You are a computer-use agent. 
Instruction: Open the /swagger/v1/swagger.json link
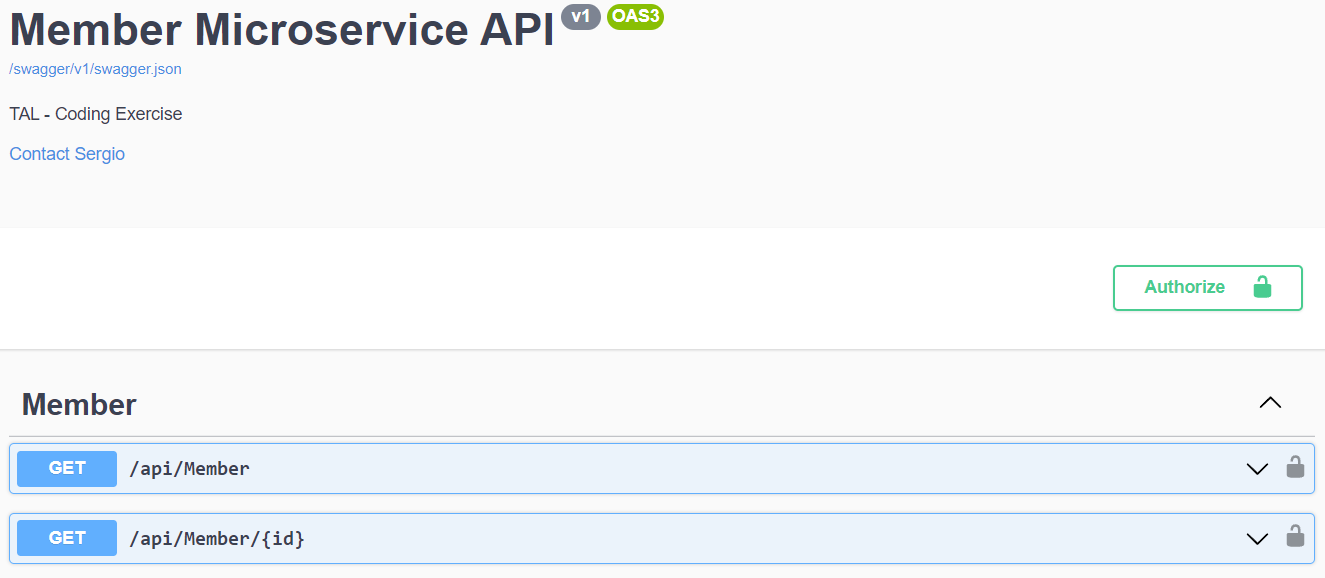(95, 68)
